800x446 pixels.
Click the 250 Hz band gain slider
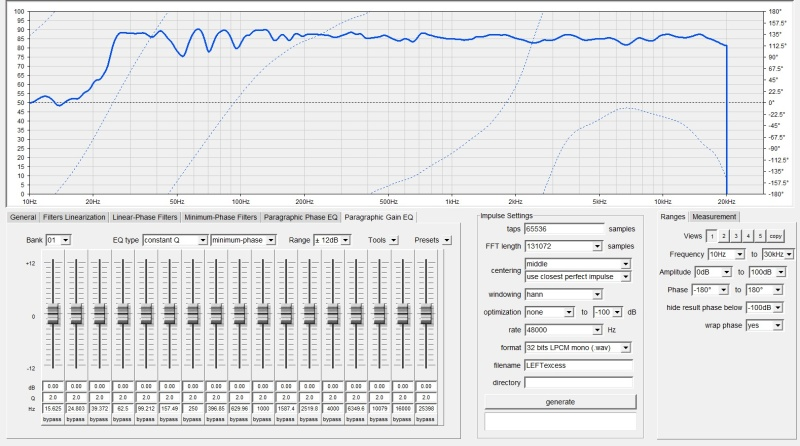[x=193, y=315]
